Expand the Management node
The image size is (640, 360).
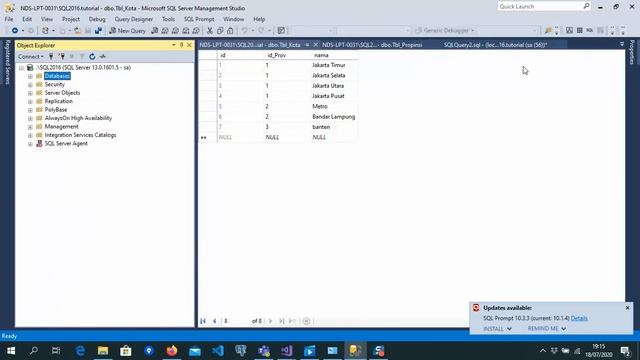[x=30, y=127]
